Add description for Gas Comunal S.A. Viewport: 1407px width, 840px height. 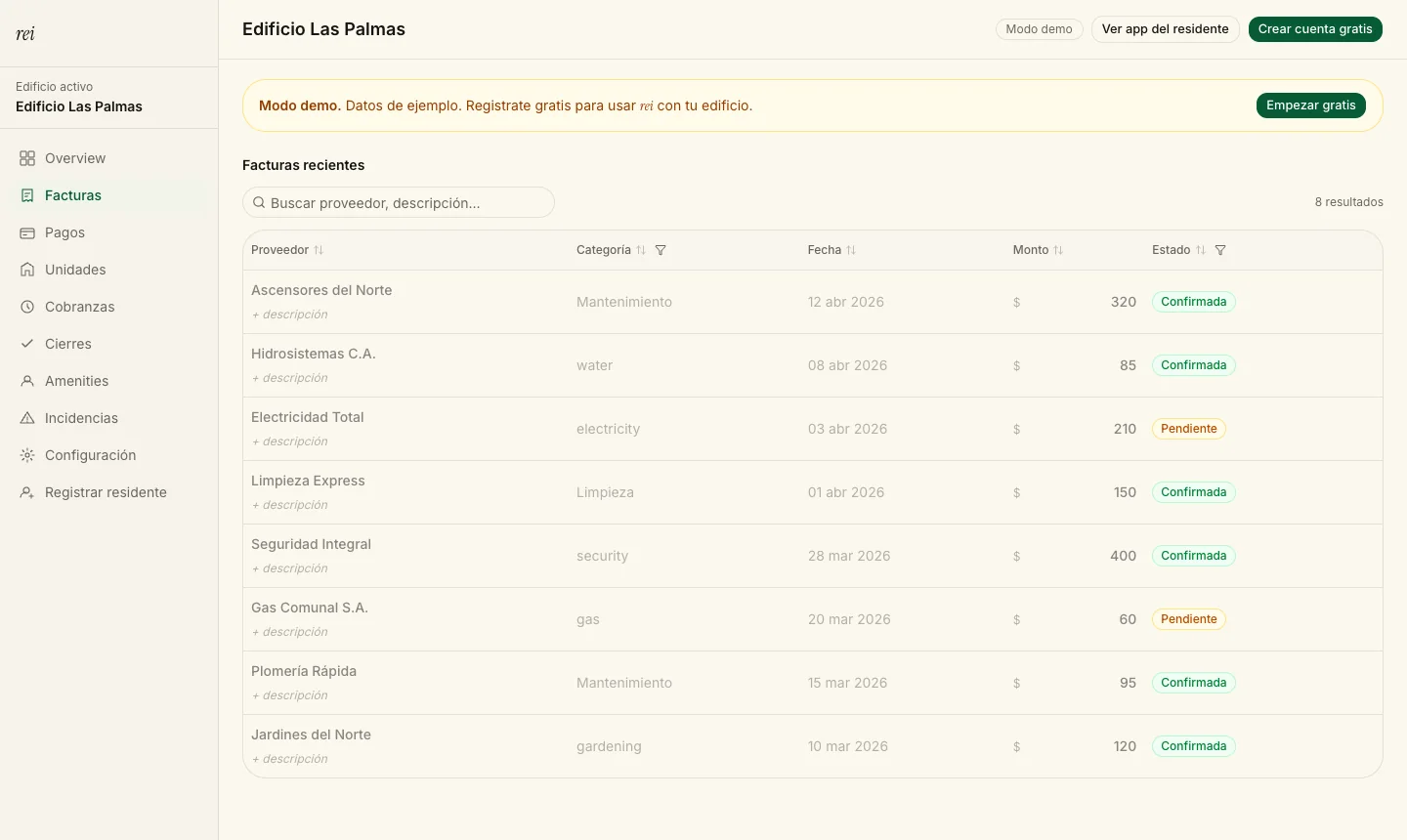point(290,632)
